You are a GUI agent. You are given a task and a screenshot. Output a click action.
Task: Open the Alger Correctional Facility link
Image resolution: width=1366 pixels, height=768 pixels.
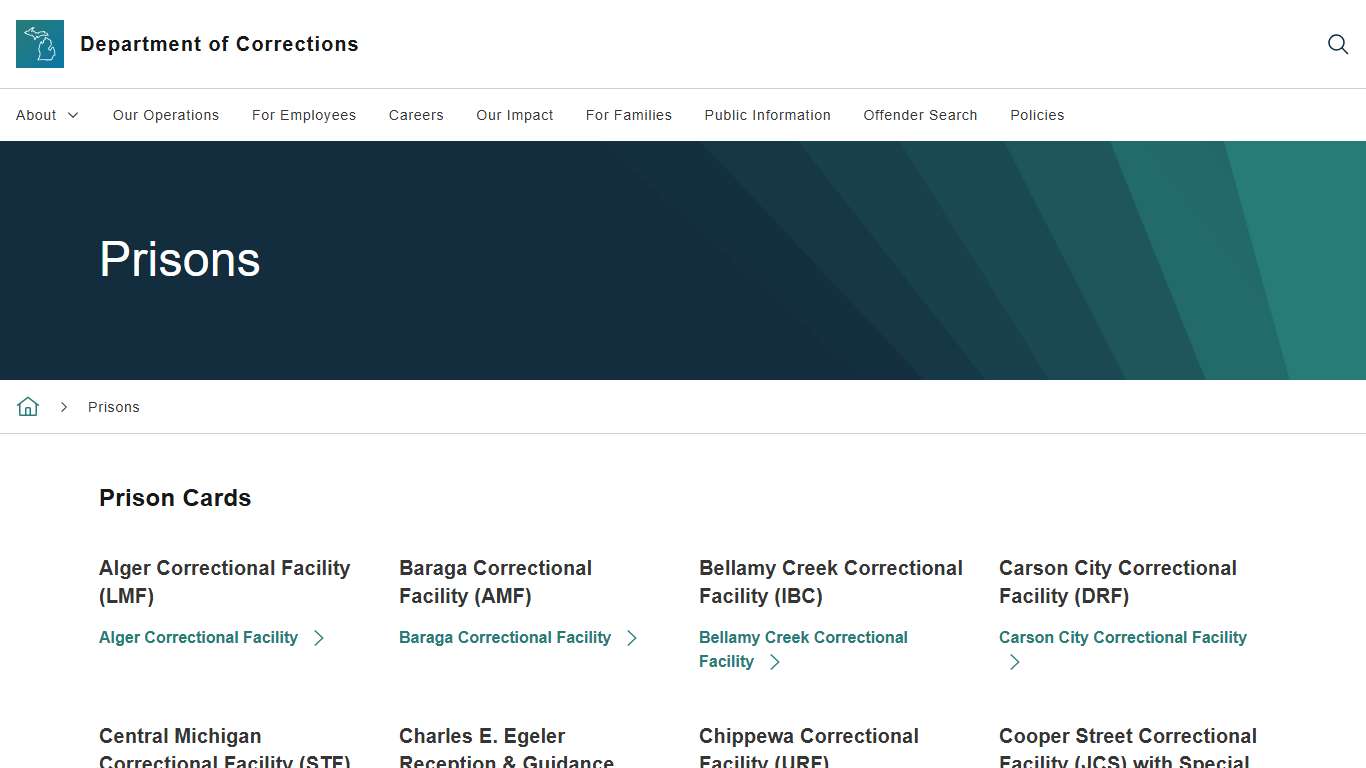[x=198, y=638]
